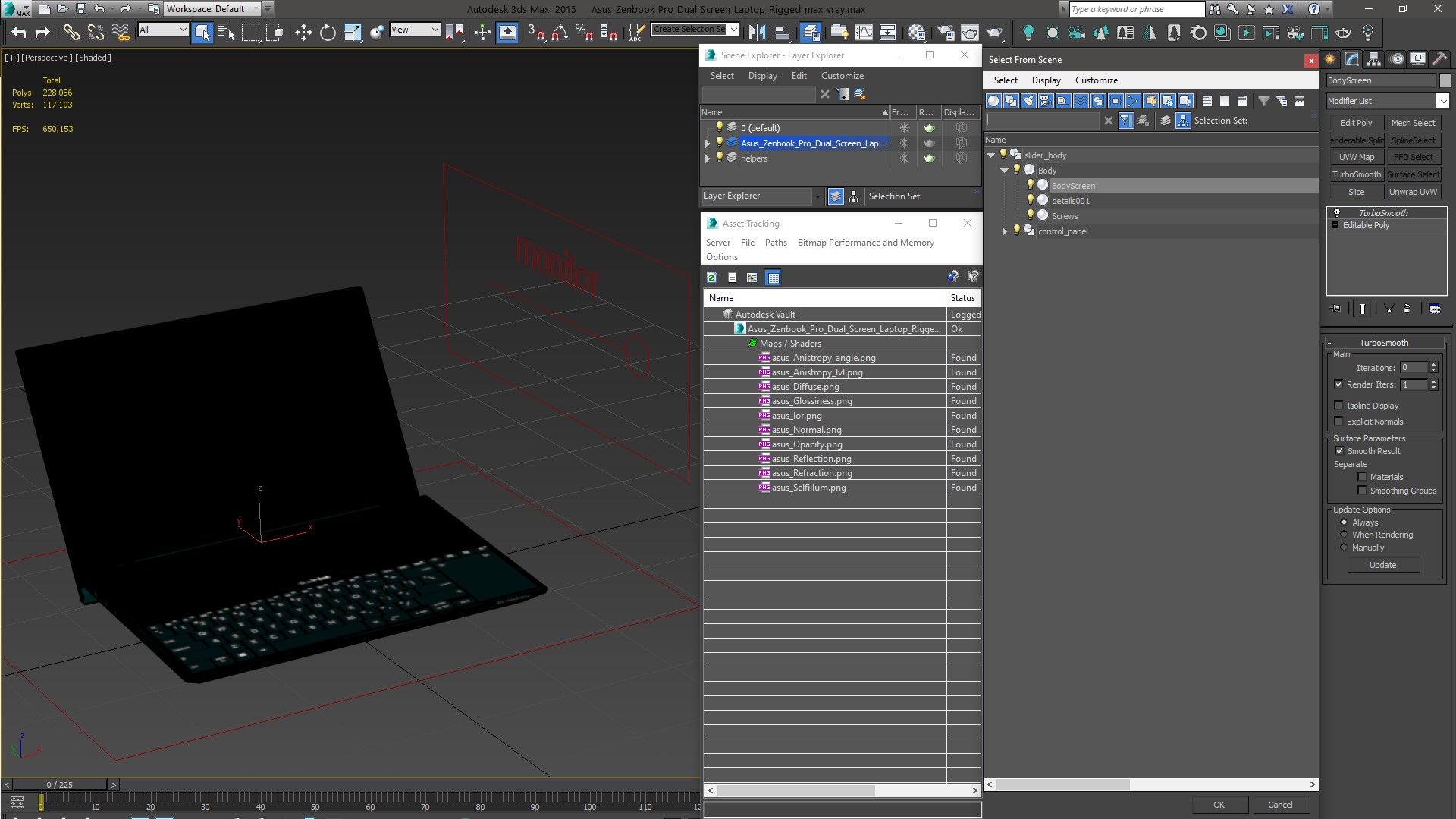
Task: Select Manually update option
Action: coord(1344,548)
